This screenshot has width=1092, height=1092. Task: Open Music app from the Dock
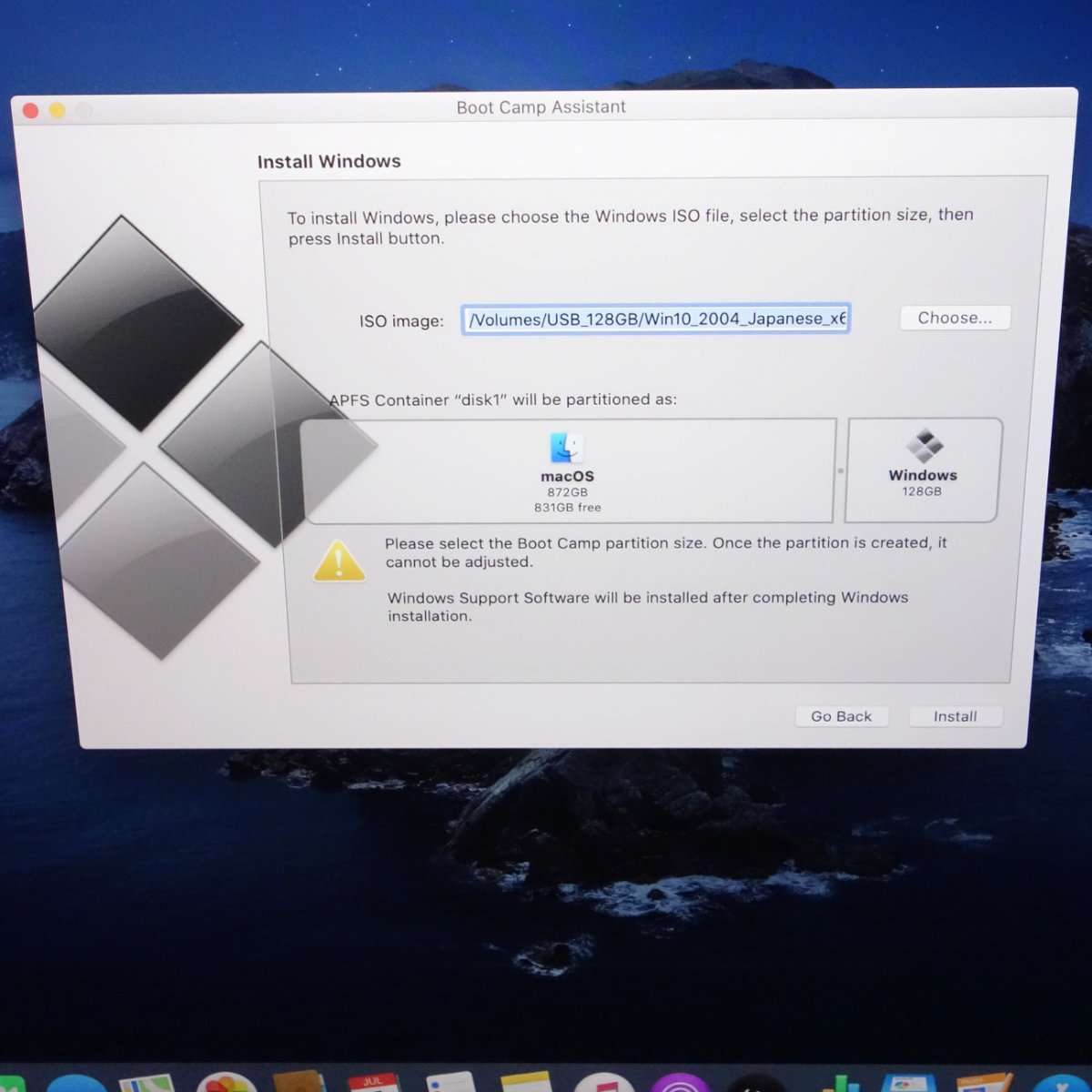pos(601,1085)
